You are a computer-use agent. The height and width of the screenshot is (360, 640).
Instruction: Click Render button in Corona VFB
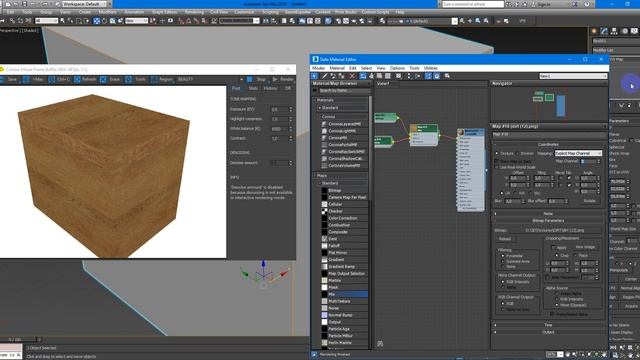click(283, 79)
